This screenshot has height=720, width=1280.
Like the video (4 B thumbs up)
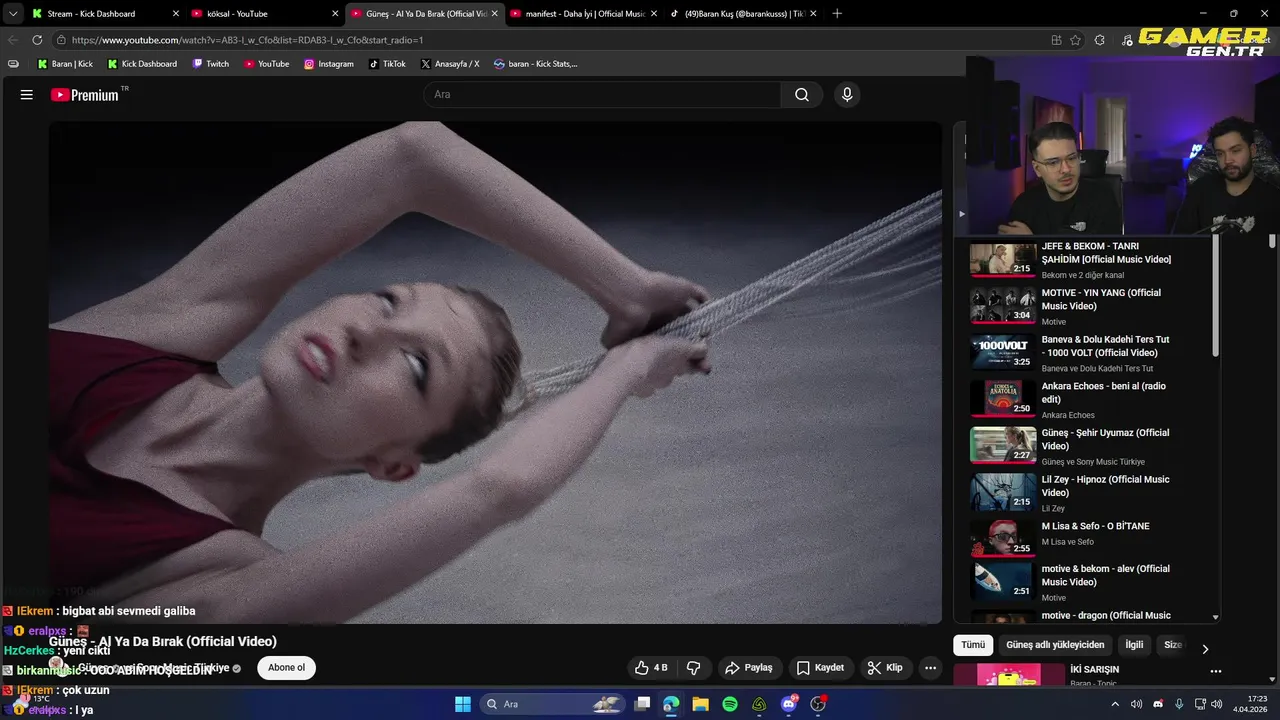(x=651, y=668)
